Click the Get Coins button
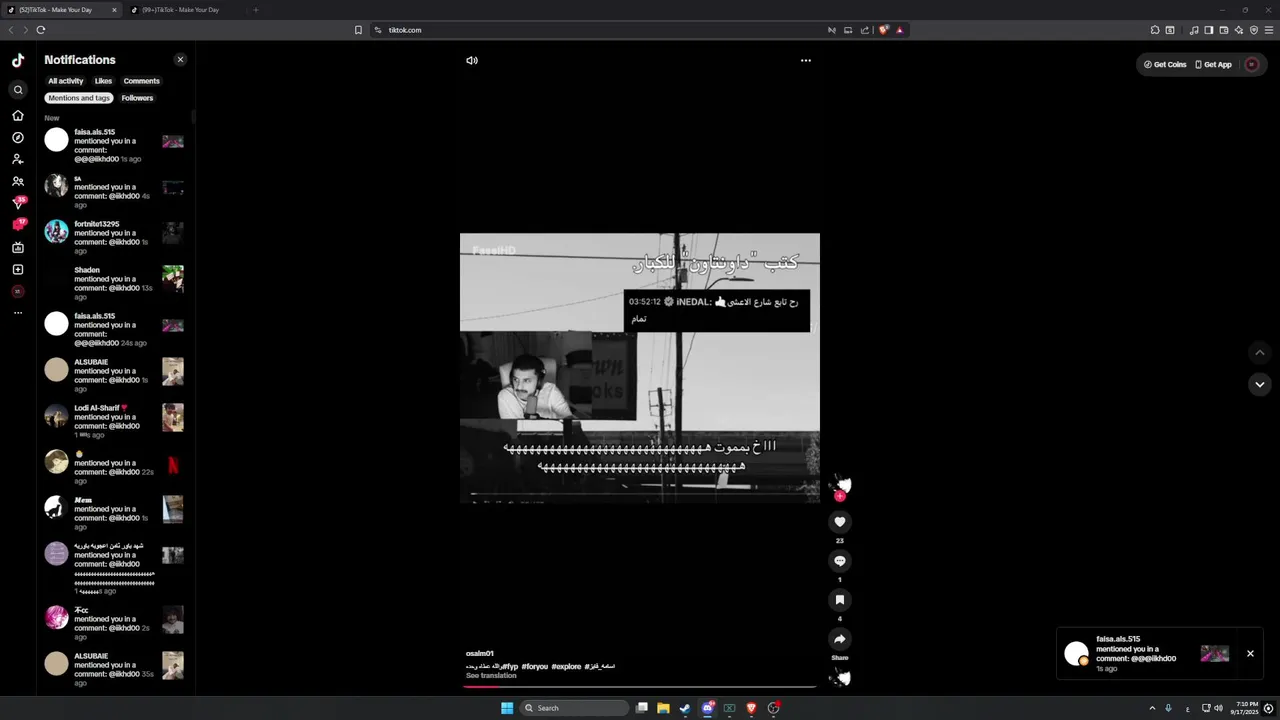Viewport: 1280px width, 720px height. (1165, 64)
